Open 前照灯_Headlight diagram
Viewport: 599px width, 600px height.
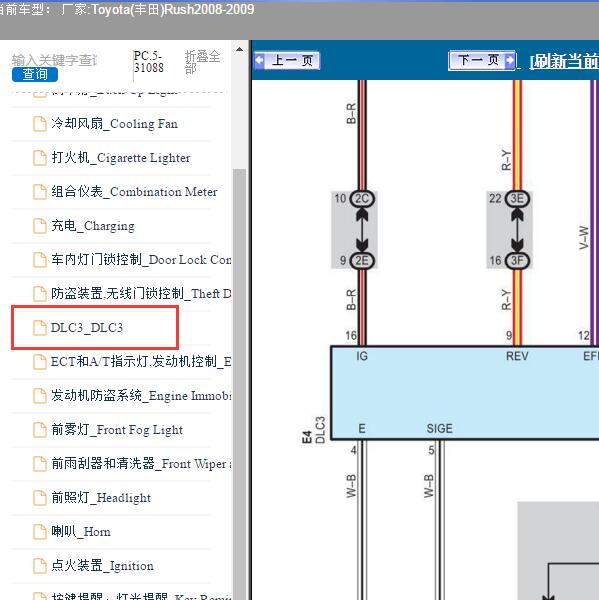(101, 497)
